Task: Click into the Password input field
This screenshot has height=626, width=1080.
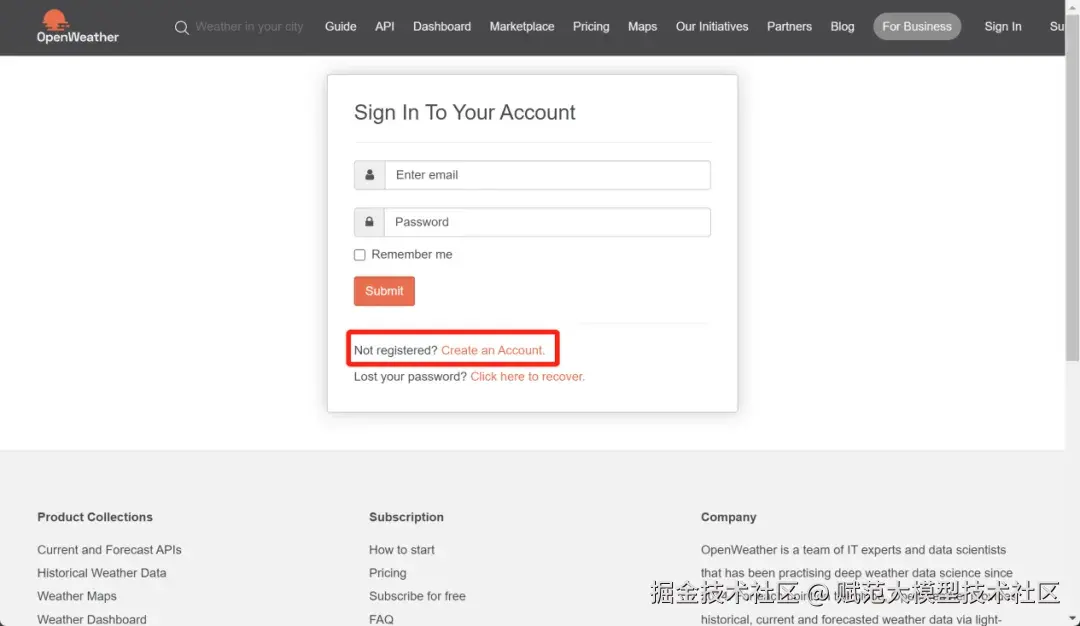Action: click(547, 222)
